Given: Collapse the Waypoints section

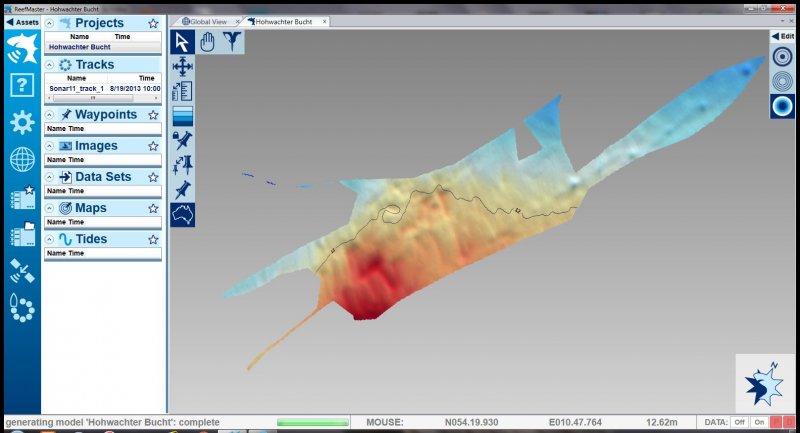Looking at the screenshot, I should 49,115.
